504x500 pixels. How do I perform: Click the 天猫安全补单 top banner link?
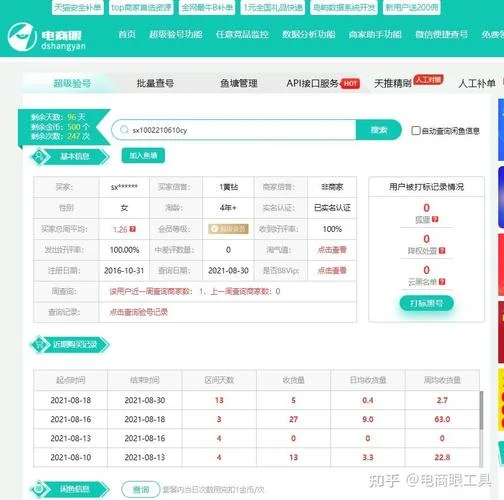point(78,7)
